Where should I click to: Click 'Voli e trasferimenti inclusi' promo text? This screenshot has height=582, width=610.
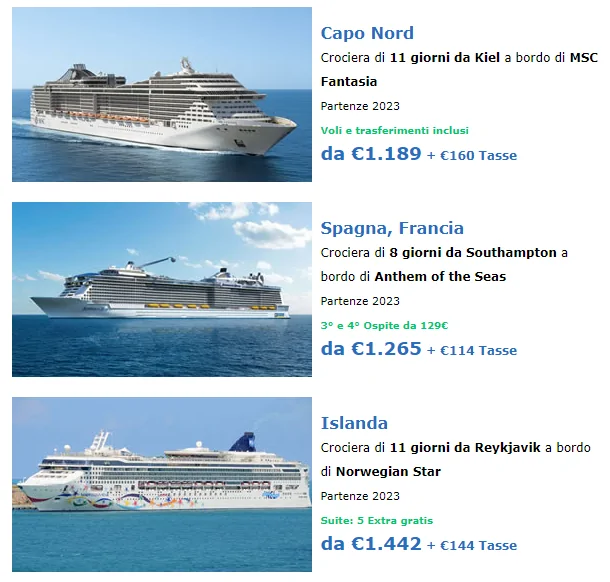[394, 130]
